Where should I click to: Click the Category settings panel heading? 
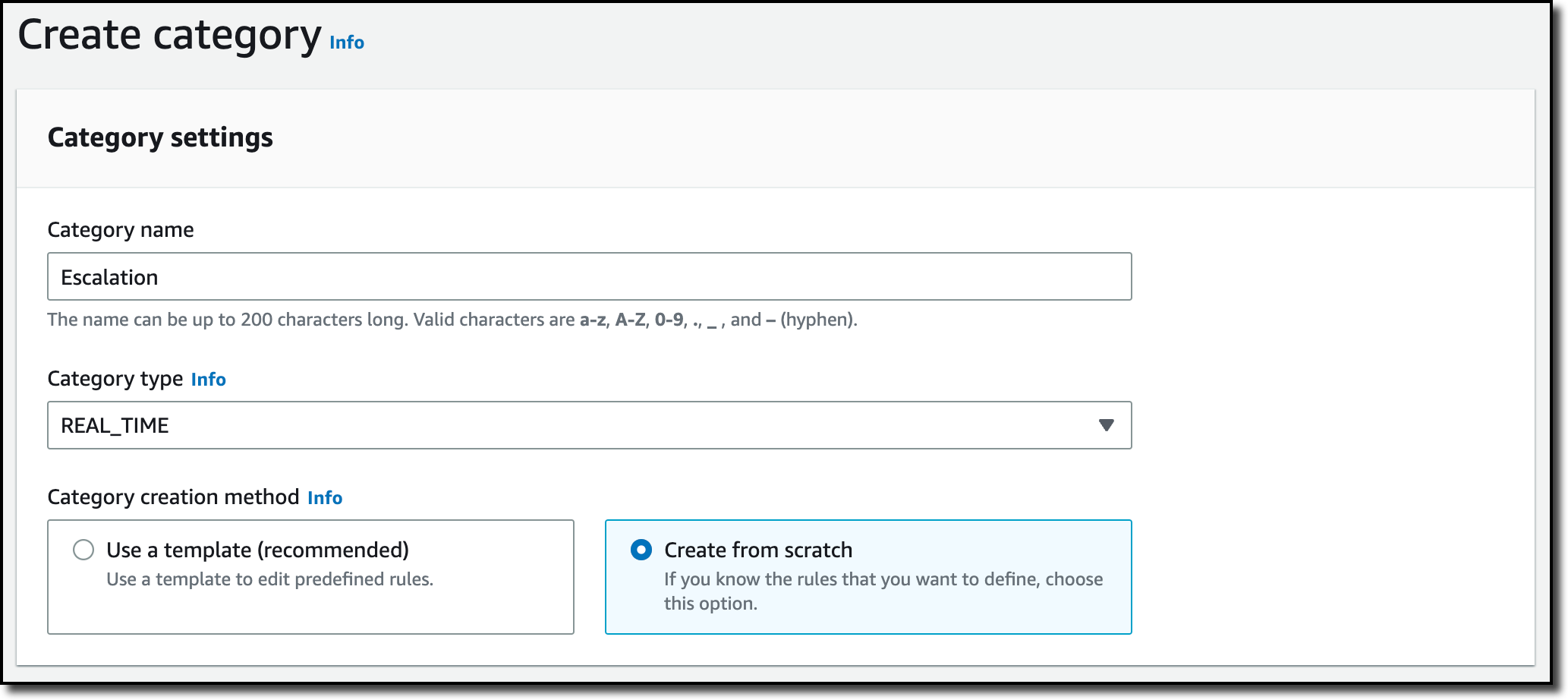160,137
